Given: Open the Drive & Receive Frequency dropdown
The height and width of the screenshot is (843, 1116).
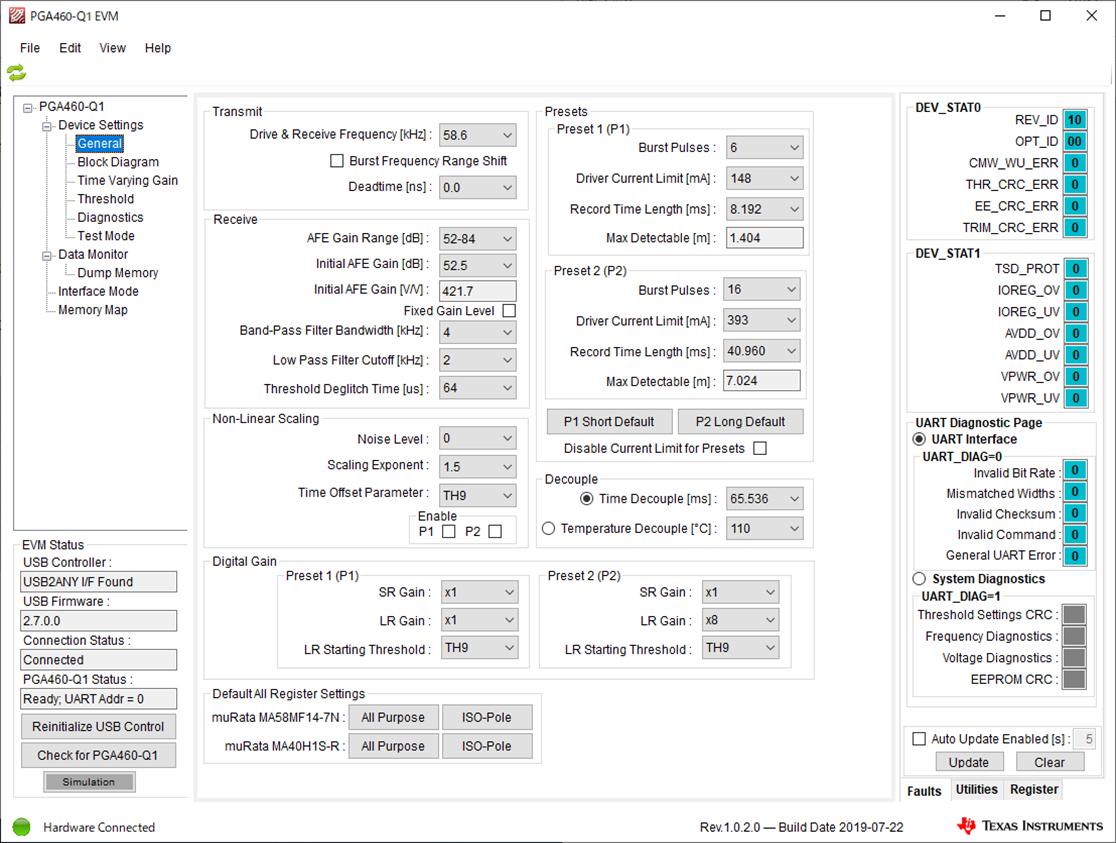Looking at the screenshot, I should click(x=478, y=135).
